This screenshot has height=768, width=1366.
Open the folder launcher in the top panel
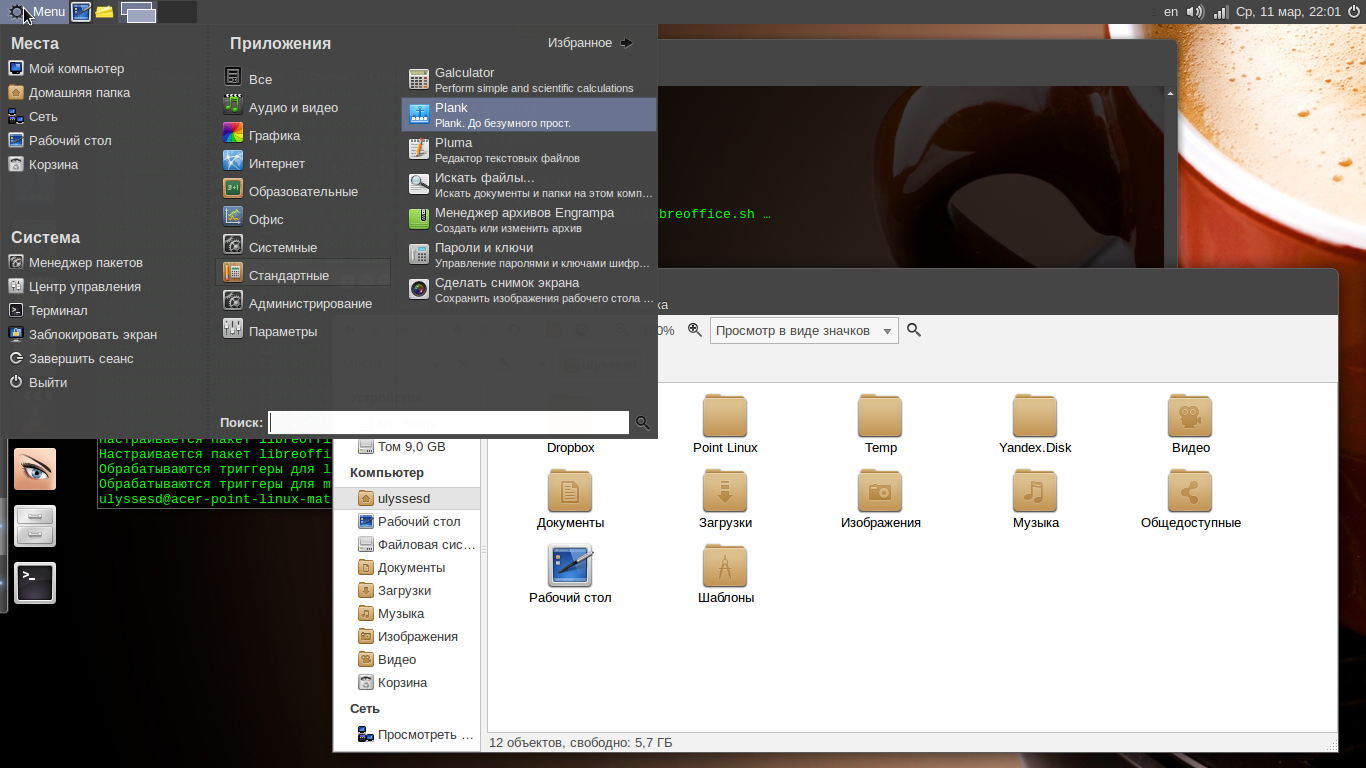(104, 12)
